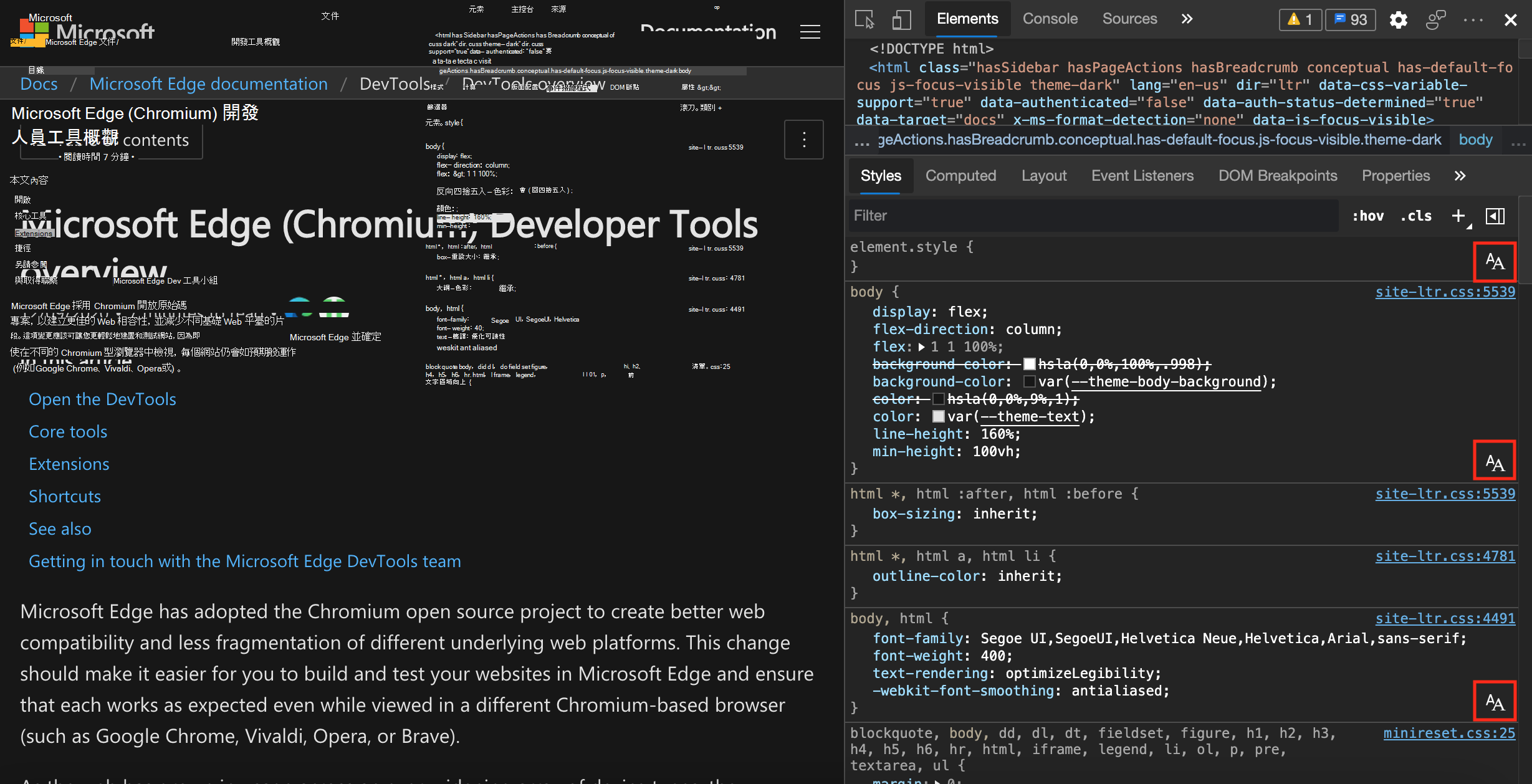Click the left ellipsis in DOM breadcrumb bar
This screenshot has width=1532, height=784.
(861, 142)
